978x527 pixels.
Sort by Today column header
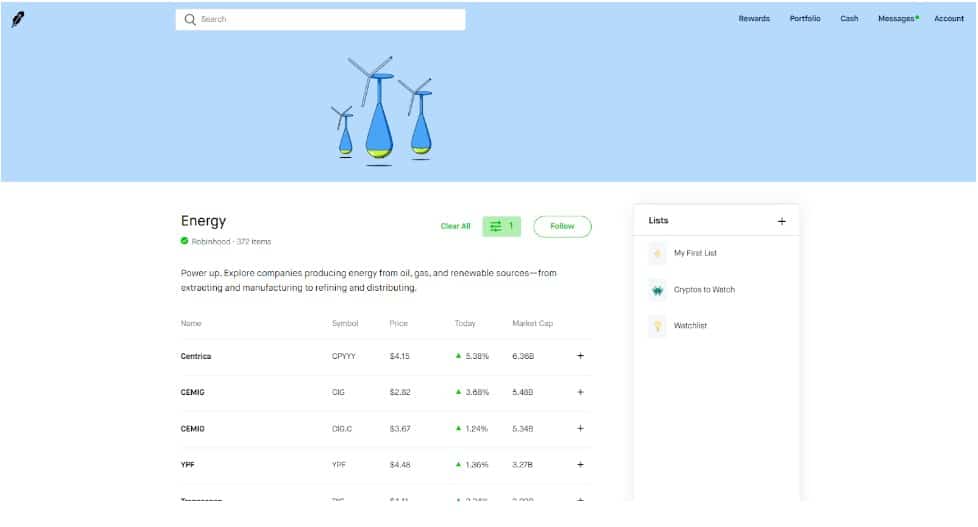tap(465, 324)
